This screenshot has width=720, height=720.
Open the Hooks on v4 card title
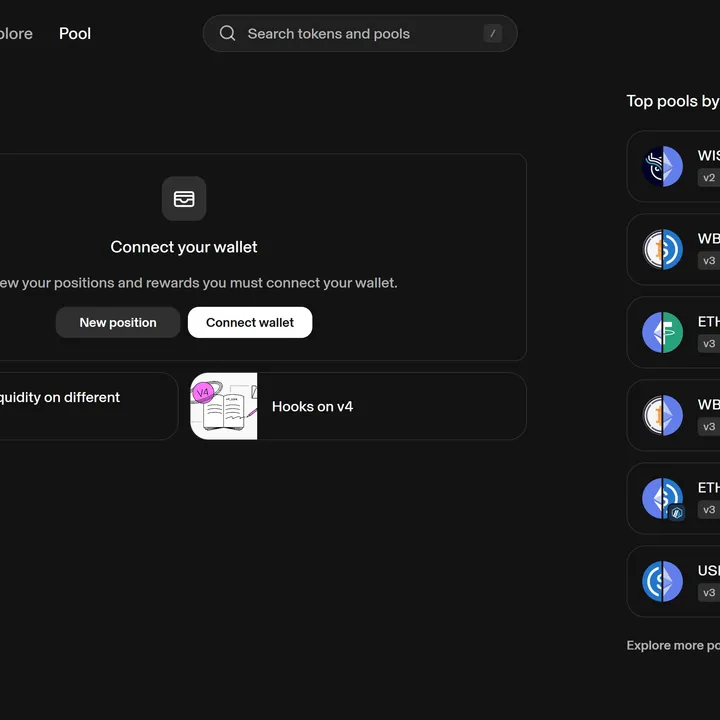pyautogui.click(x=312, y=407)
